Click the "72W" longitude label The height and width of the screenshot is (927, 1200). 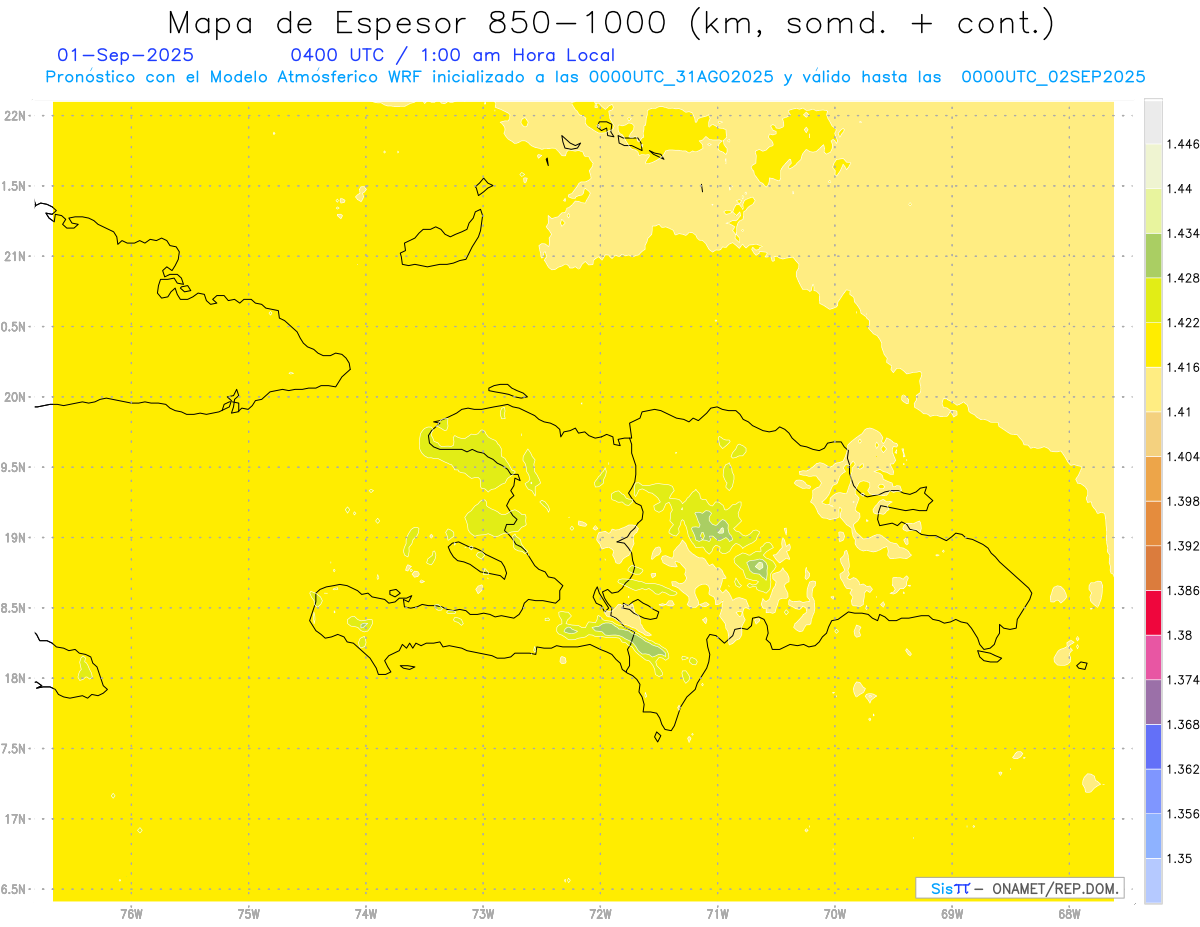600,913
